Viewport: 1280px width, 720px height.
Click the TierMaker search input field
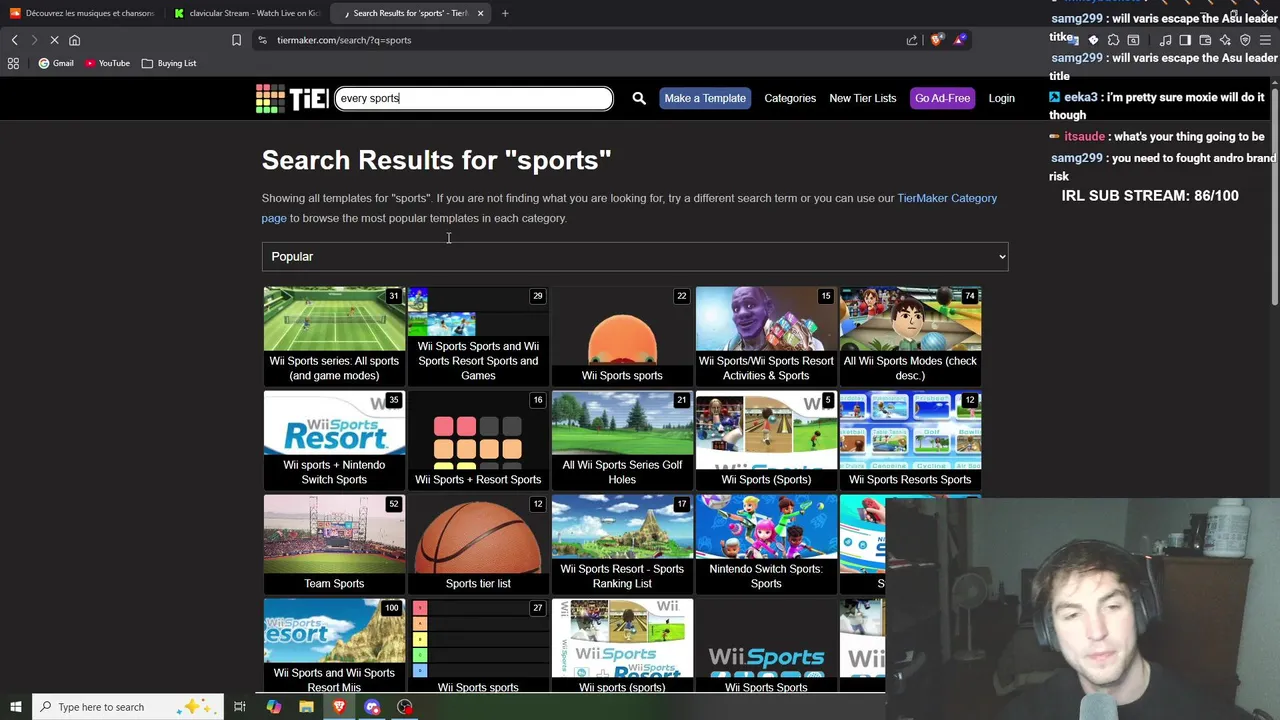point(474,98)
